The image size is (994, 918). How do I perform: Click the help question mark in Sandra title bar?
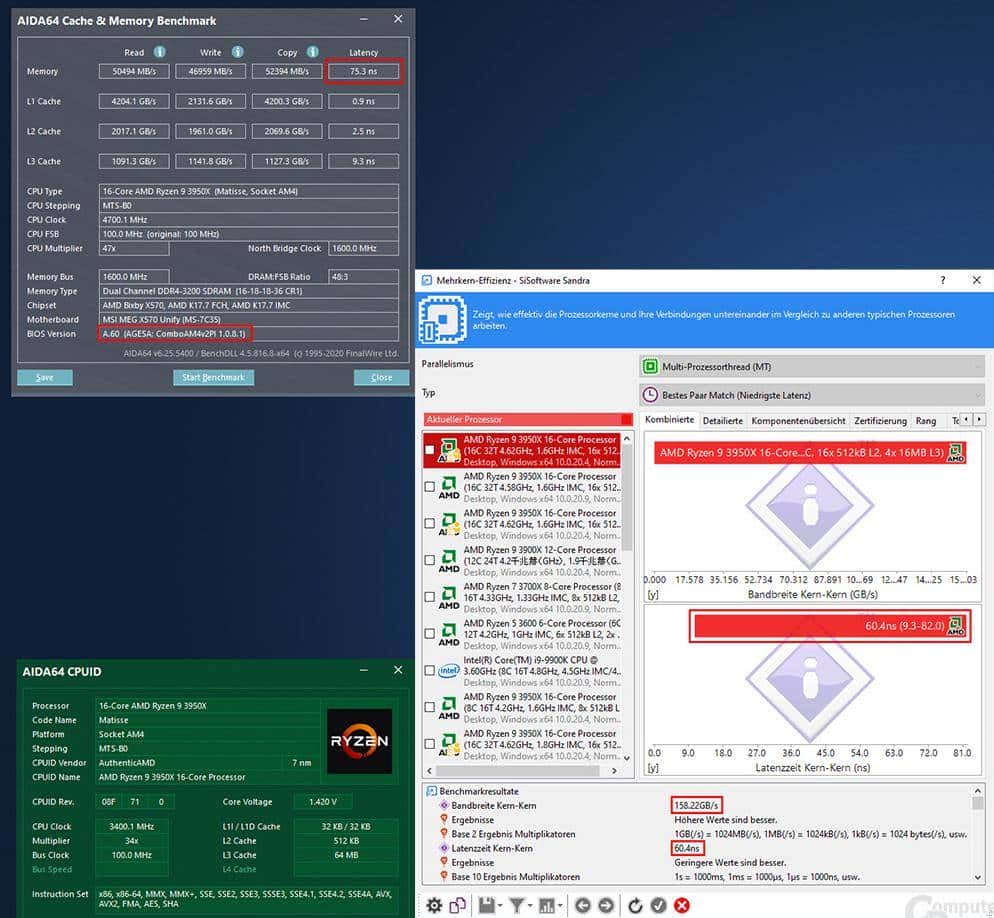point(943,280)
